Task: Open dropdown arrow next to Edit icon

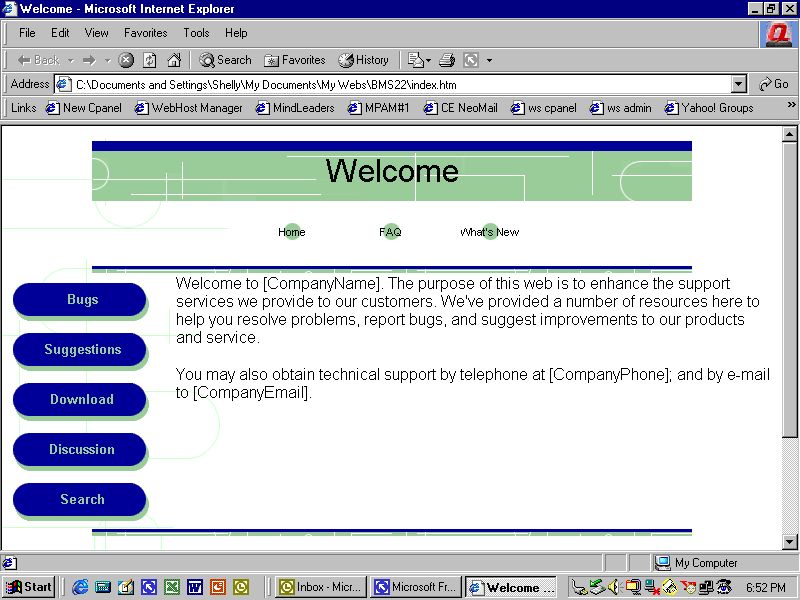Action: [x=489, y=61]
